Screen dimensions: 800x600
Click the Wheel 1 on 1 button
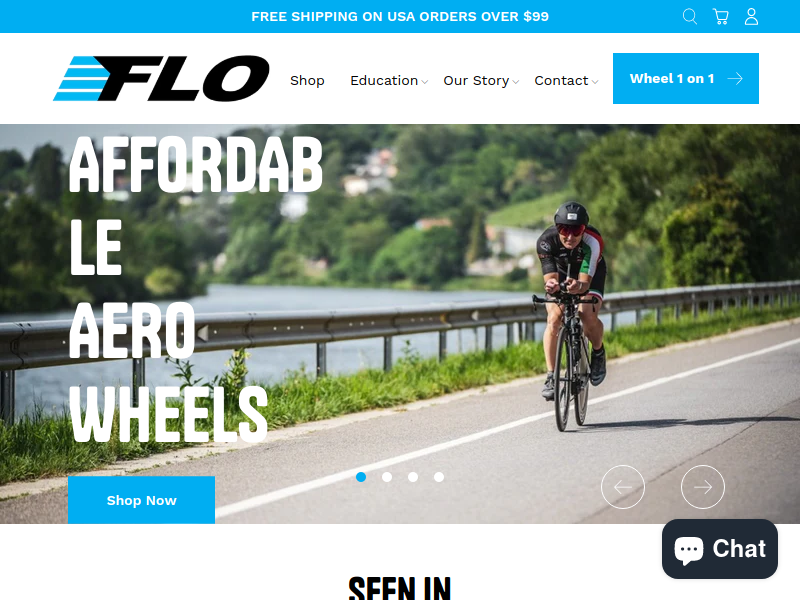(x=686, y=79)
